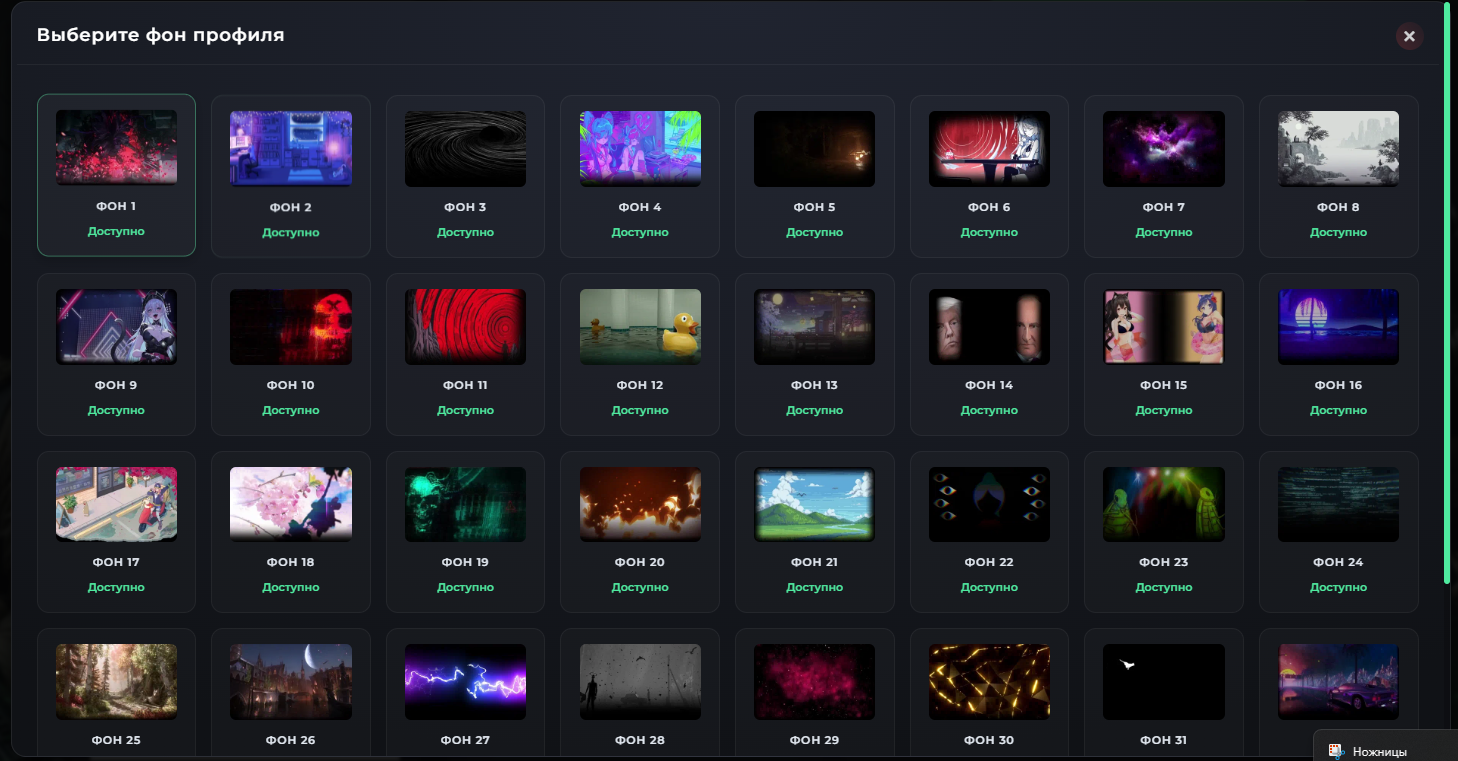Screen dimensions: 1458x761
Task: Click the "Доступно" status under ФОН 24
Action: coord(1338,587)
